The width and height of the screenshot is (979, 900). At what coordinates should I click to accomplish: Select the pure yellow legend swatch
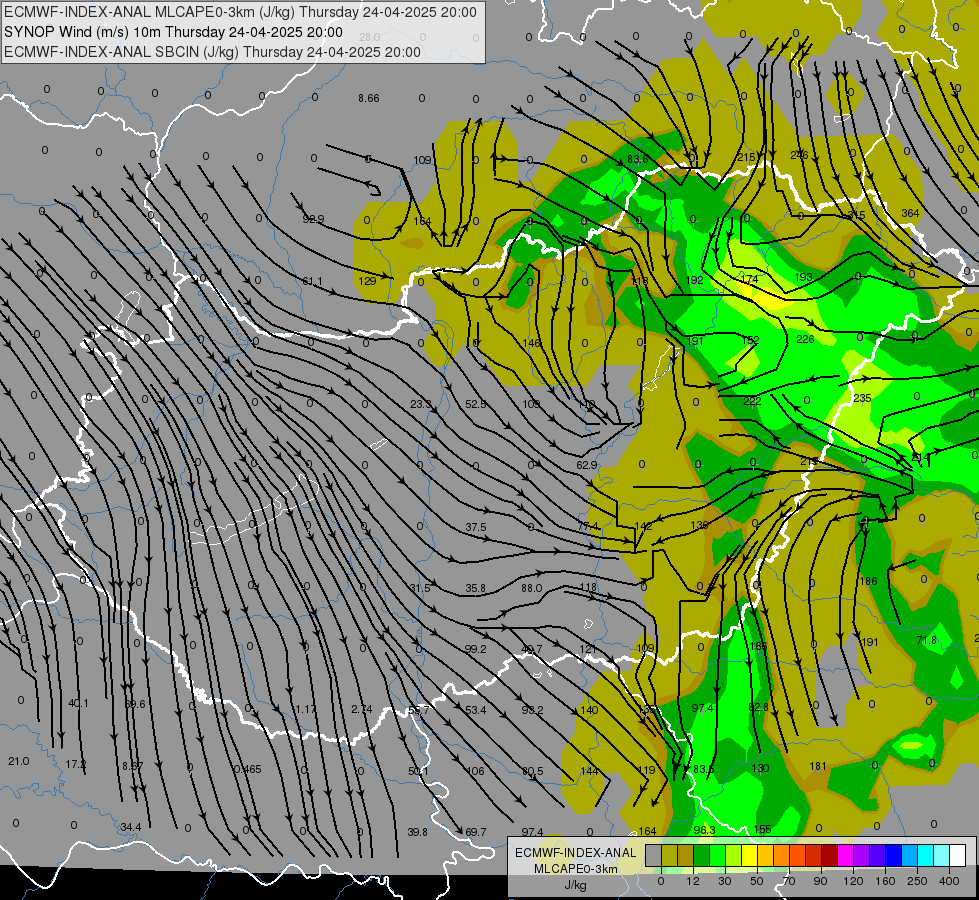pos(749,856)
